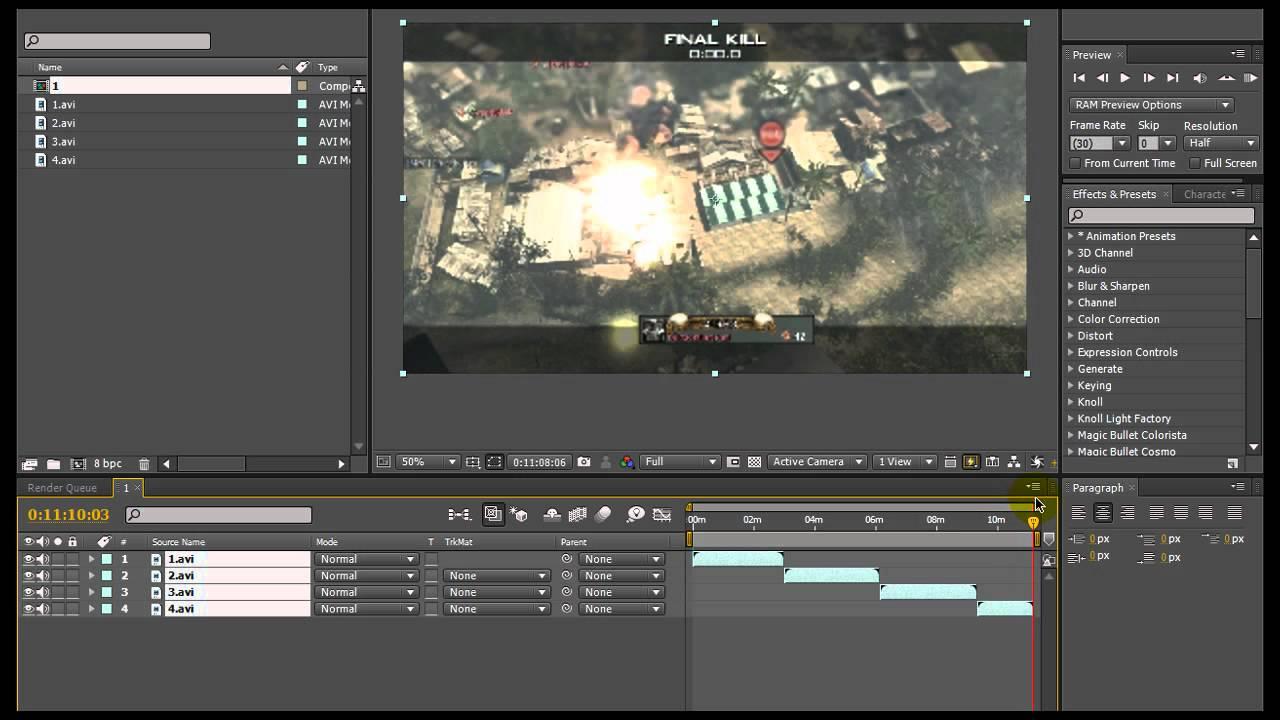Open the composition flowchart icon
Screen dimensions: 1280x720
(1014, 462)
